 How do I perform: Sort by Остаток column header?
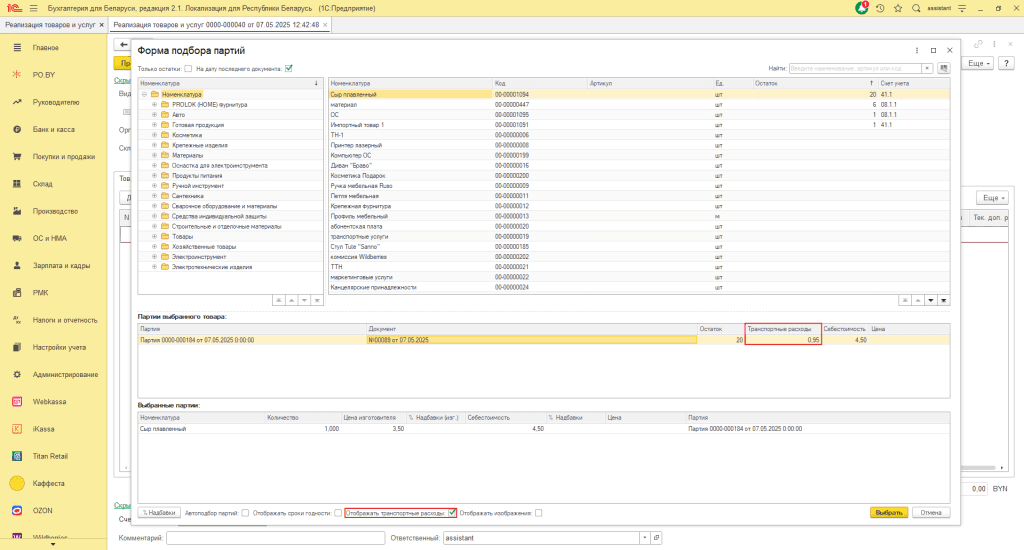point(813,84)
